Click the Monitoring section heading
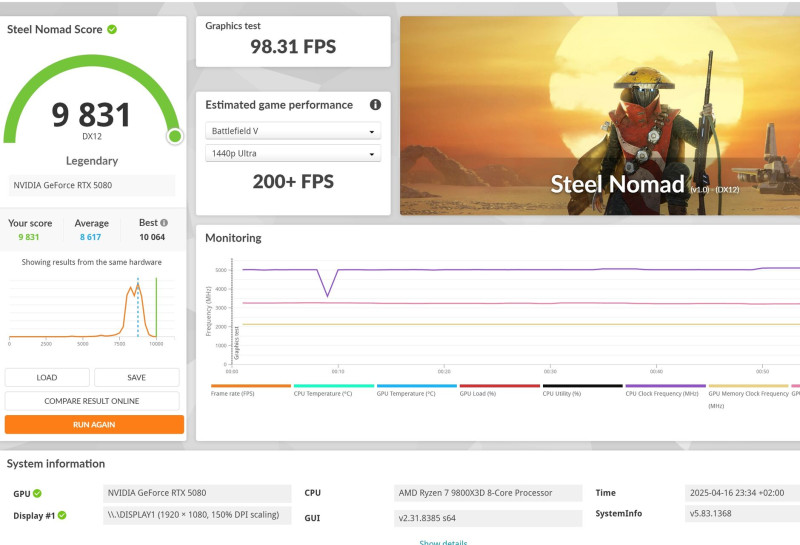The width and height of the screenshot is (800, 545). click(233, 238)
